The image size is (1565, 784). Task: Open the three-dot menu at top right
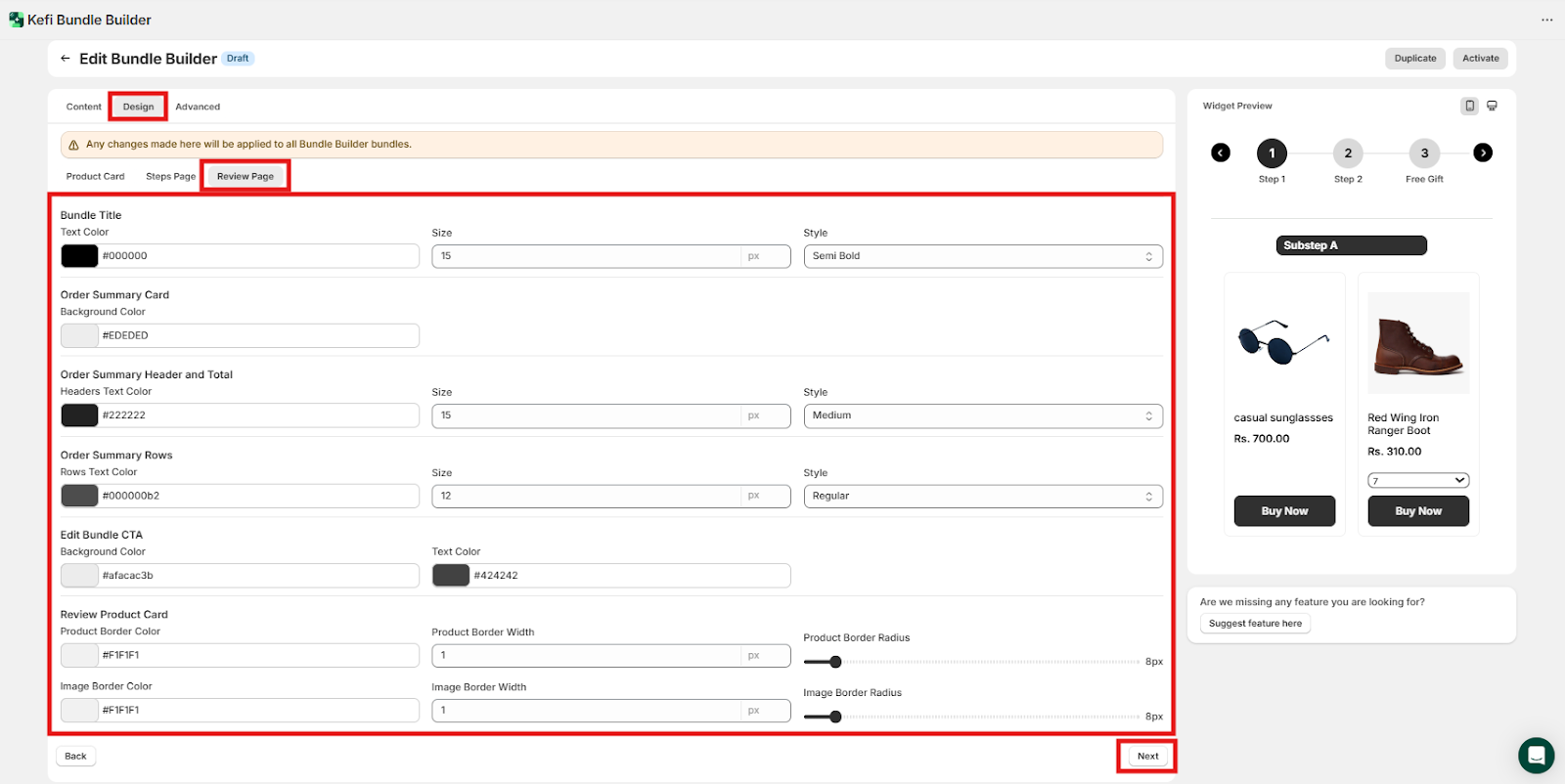coord(1546,20)
